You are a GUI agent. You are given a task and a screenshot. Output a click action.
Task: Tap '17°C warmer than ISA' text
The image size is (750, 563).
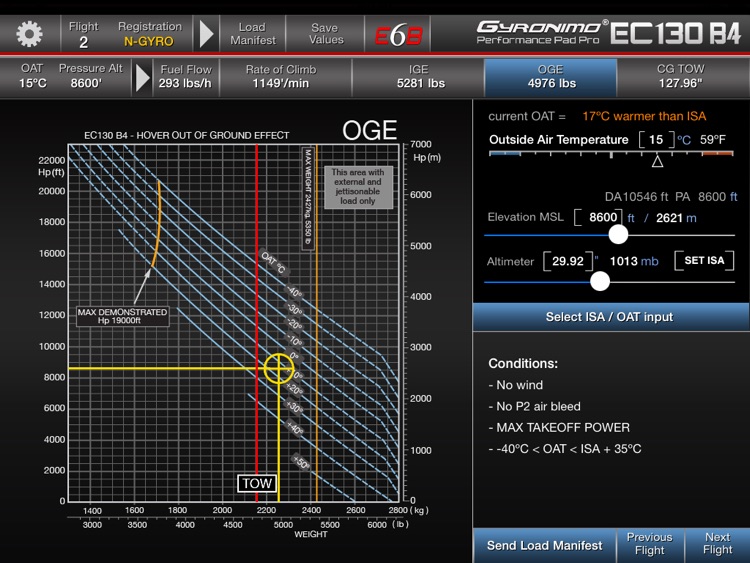pos(644,116)
